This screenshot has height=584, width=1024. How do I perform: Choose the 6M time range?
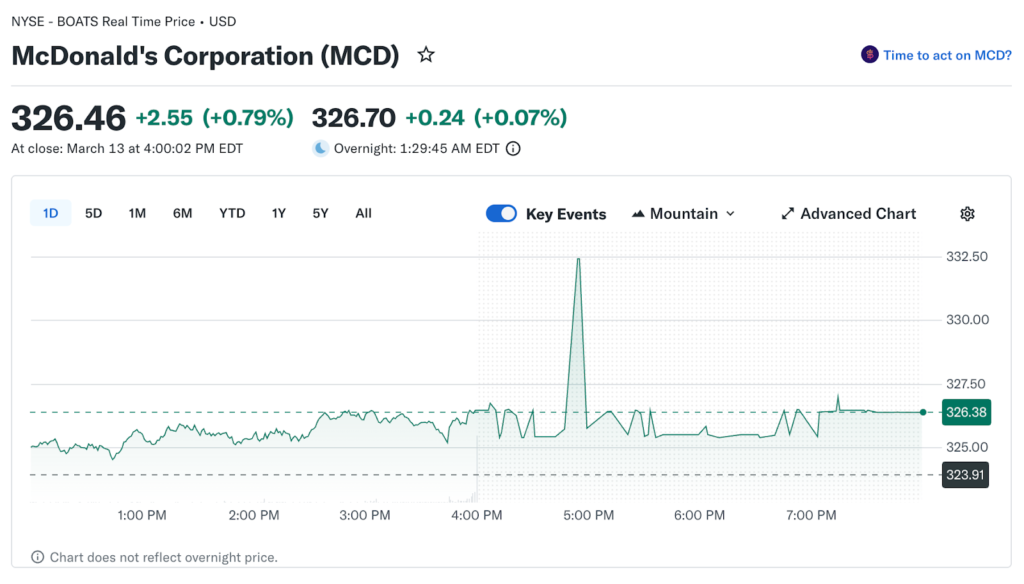click(182, 213)
